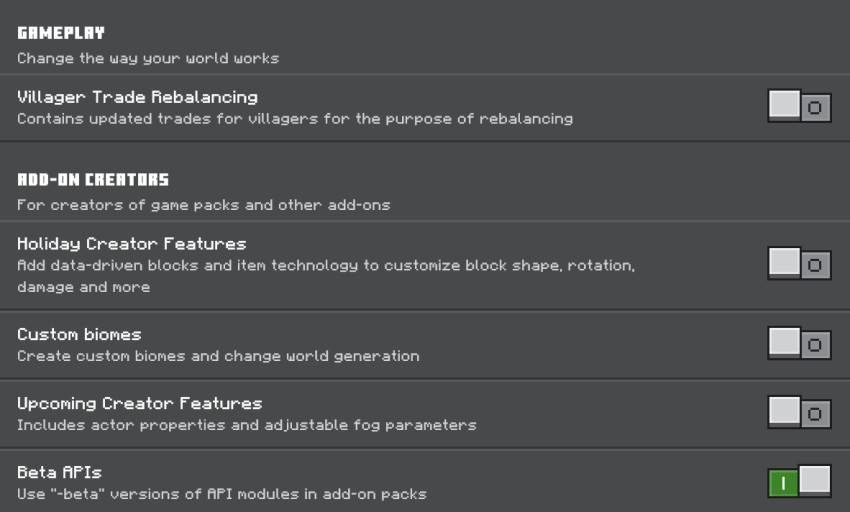Switch on Upcoming Creator Features

tap(799, 412)
